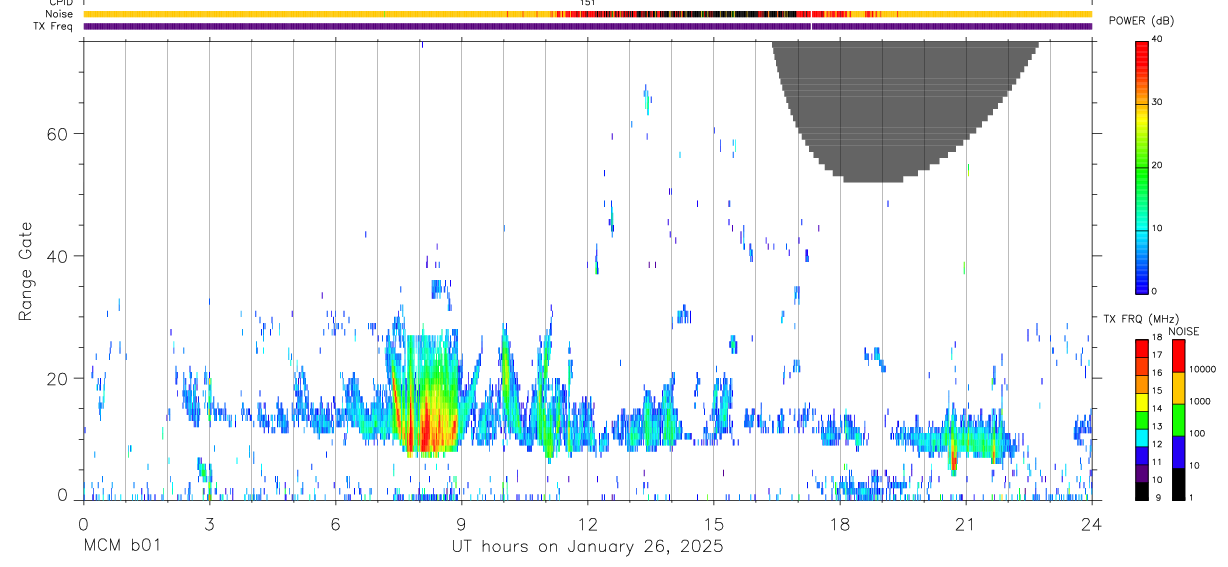Click the POWER (dB) color scale bar

(1142, 166)
